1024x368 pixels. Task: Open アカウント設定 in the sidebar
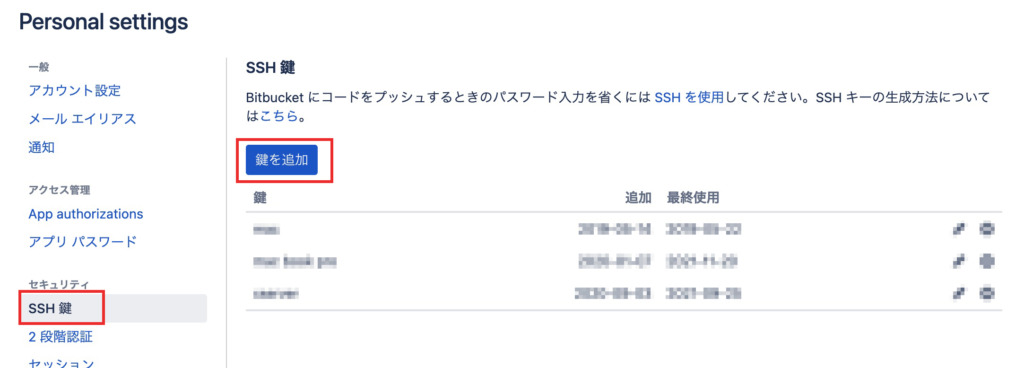pyautogui.click(x=74, y=91)
